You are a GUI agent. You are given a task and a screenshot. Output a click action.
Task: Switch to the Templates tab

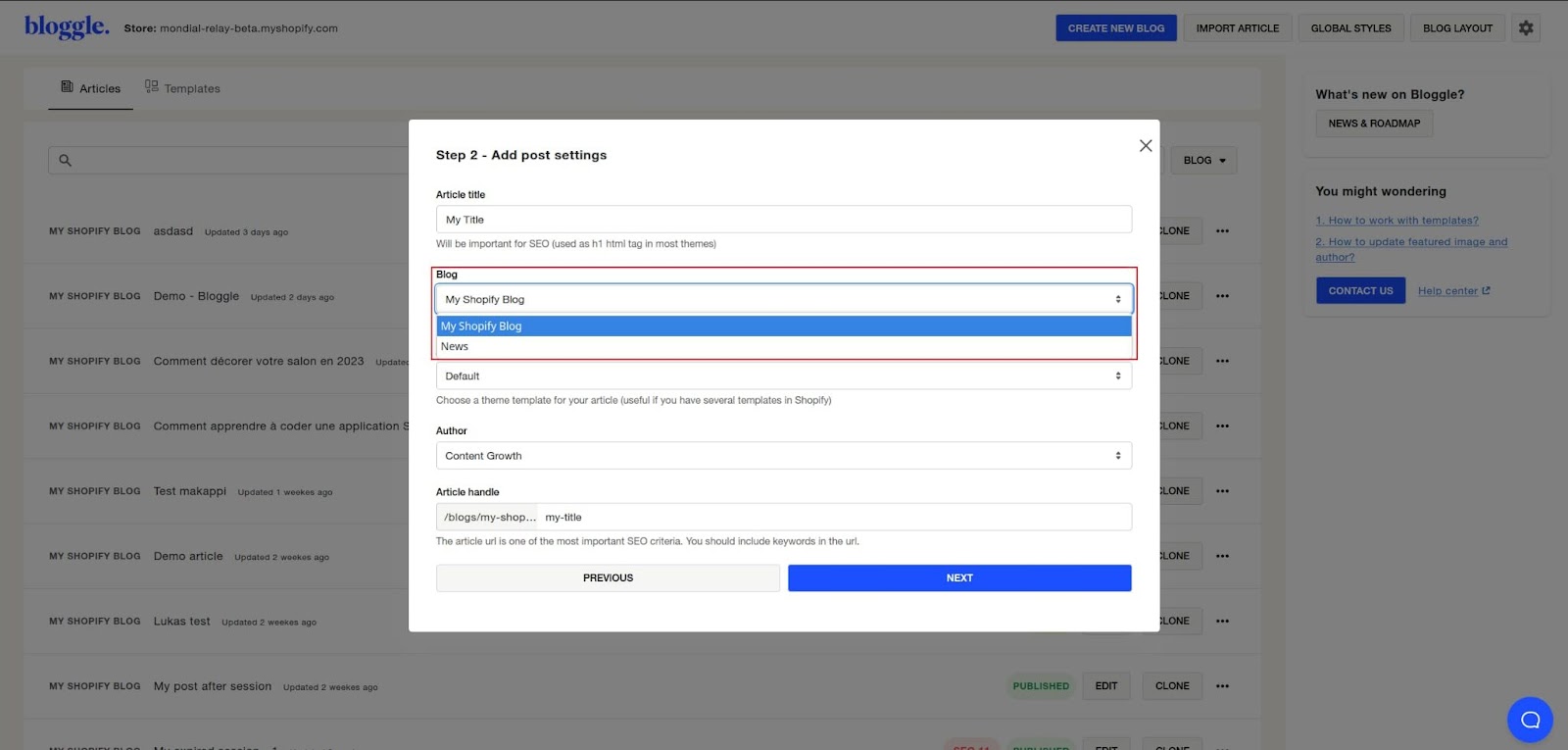pyautogui.click(x=182, y=88)
